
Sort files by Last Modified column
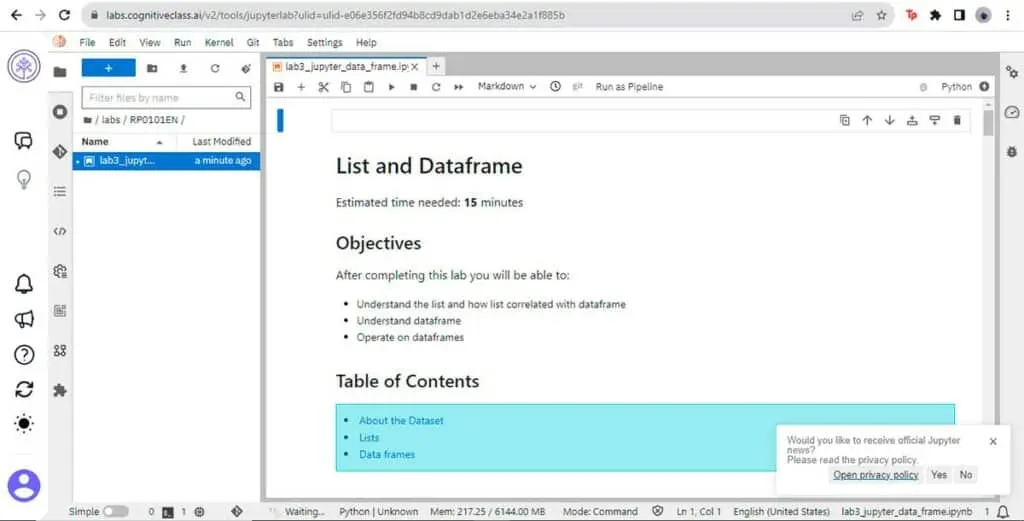221,142
